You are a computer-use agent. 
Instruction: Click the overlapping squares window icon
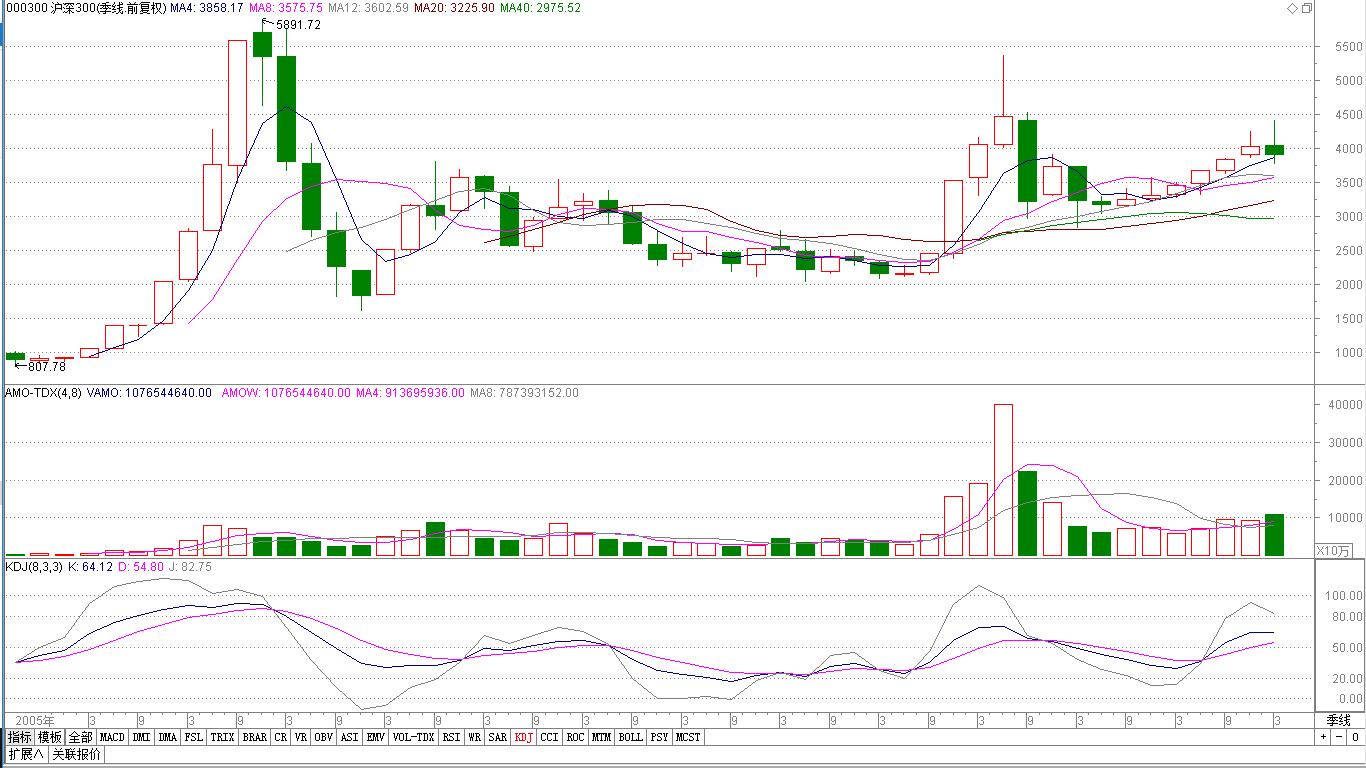click(x=1307, y=8)
